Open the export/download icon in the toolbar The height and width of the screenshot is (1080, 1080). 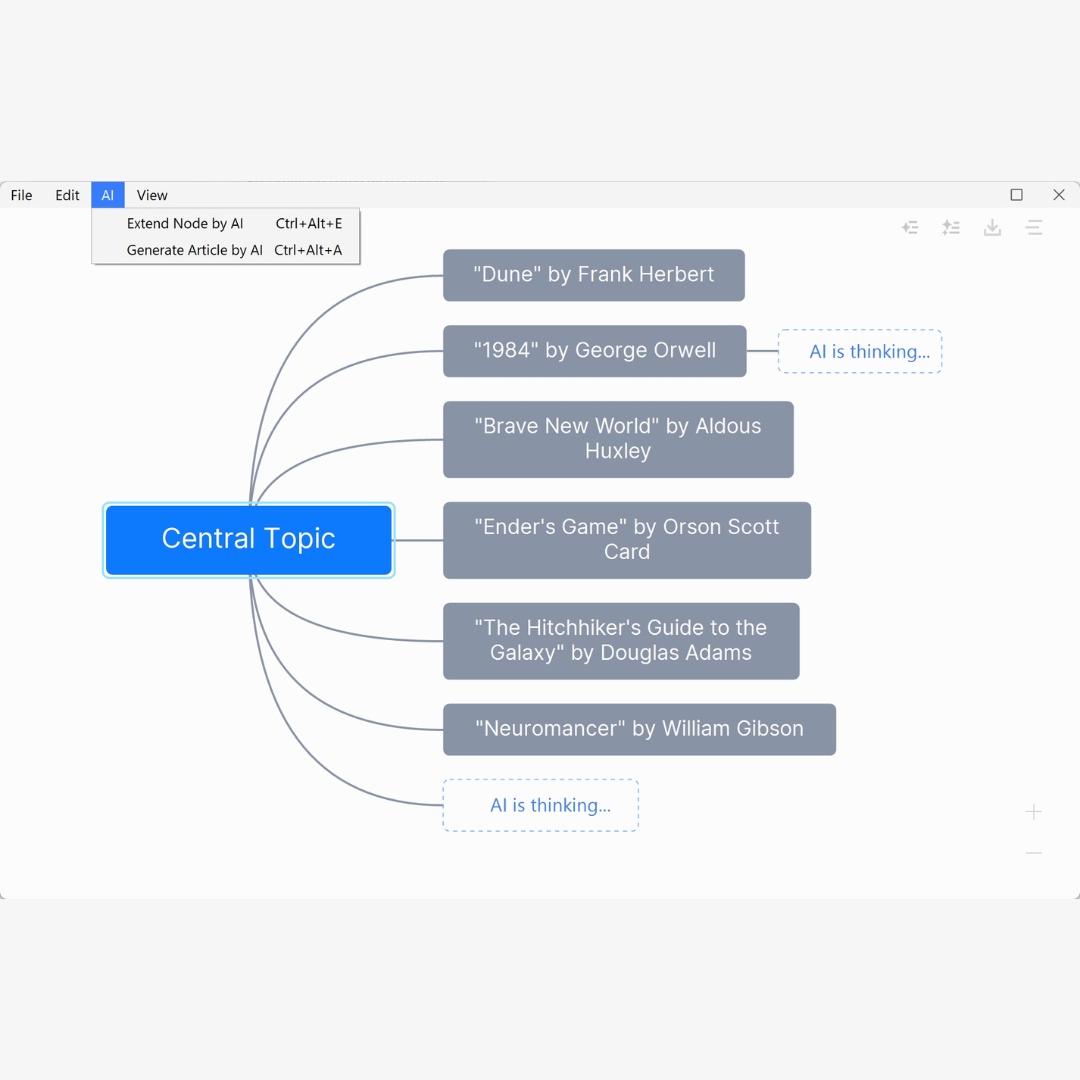[x=992, y=227]
